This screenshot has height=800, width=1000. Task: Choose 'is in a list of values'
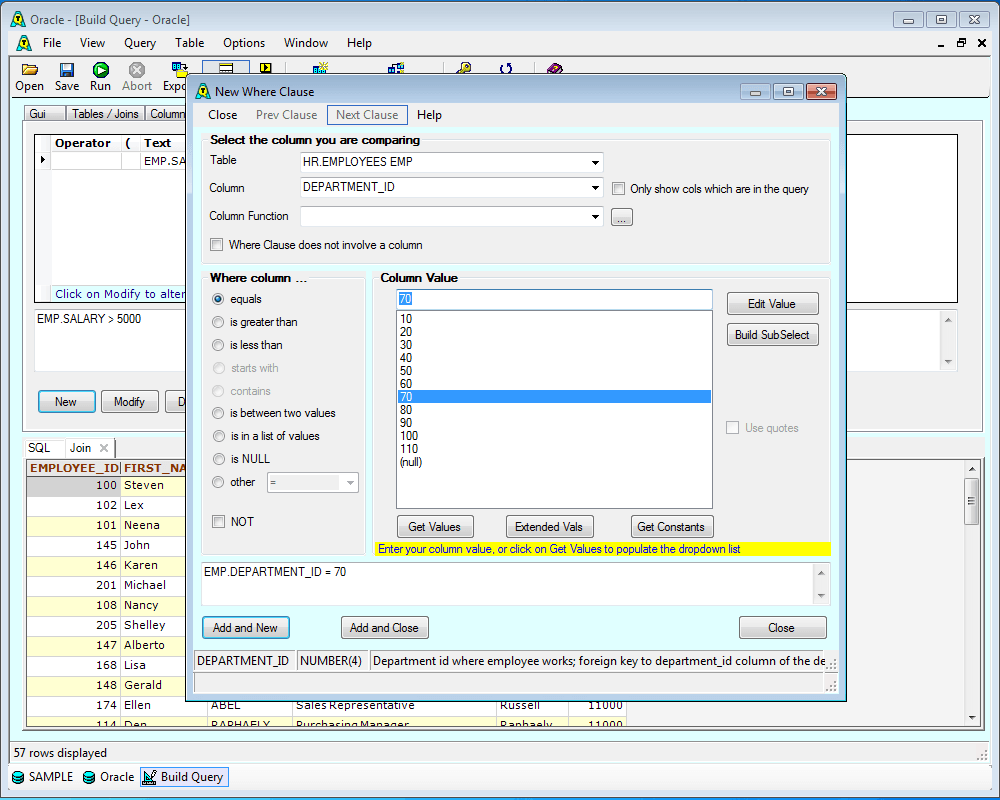pyautogui.click(x=218, y=436)
